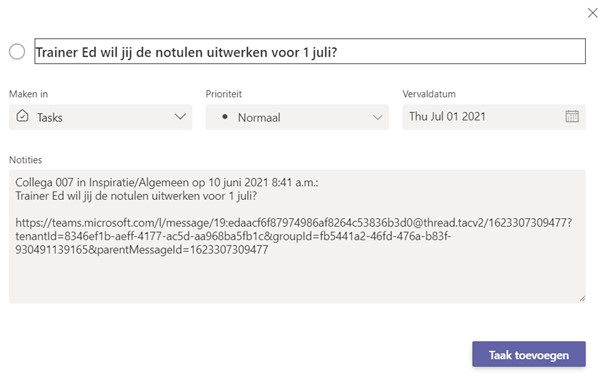Click the Notities label
Image resolution: width=605 pixels, height=379 pixels.
(x=25, y=160)
